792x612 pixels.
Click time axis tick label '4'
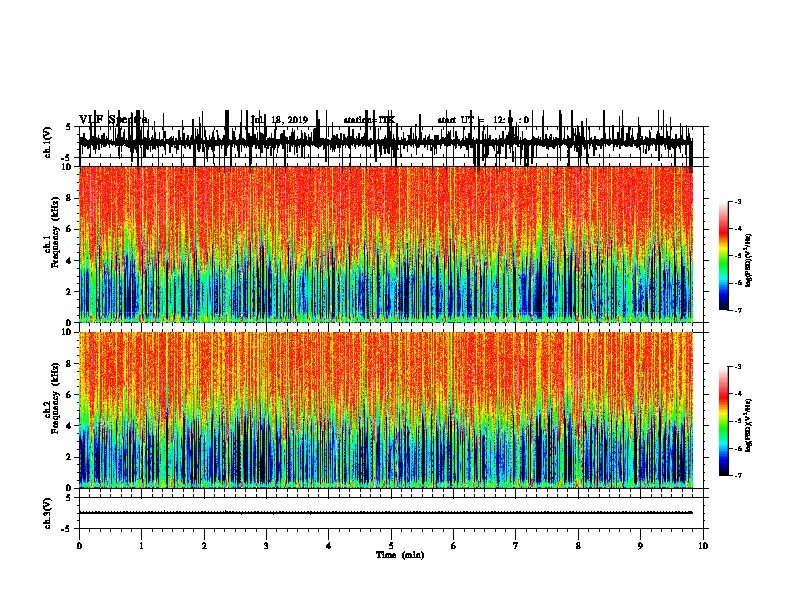pyautogui.click(x=328, y=546)
